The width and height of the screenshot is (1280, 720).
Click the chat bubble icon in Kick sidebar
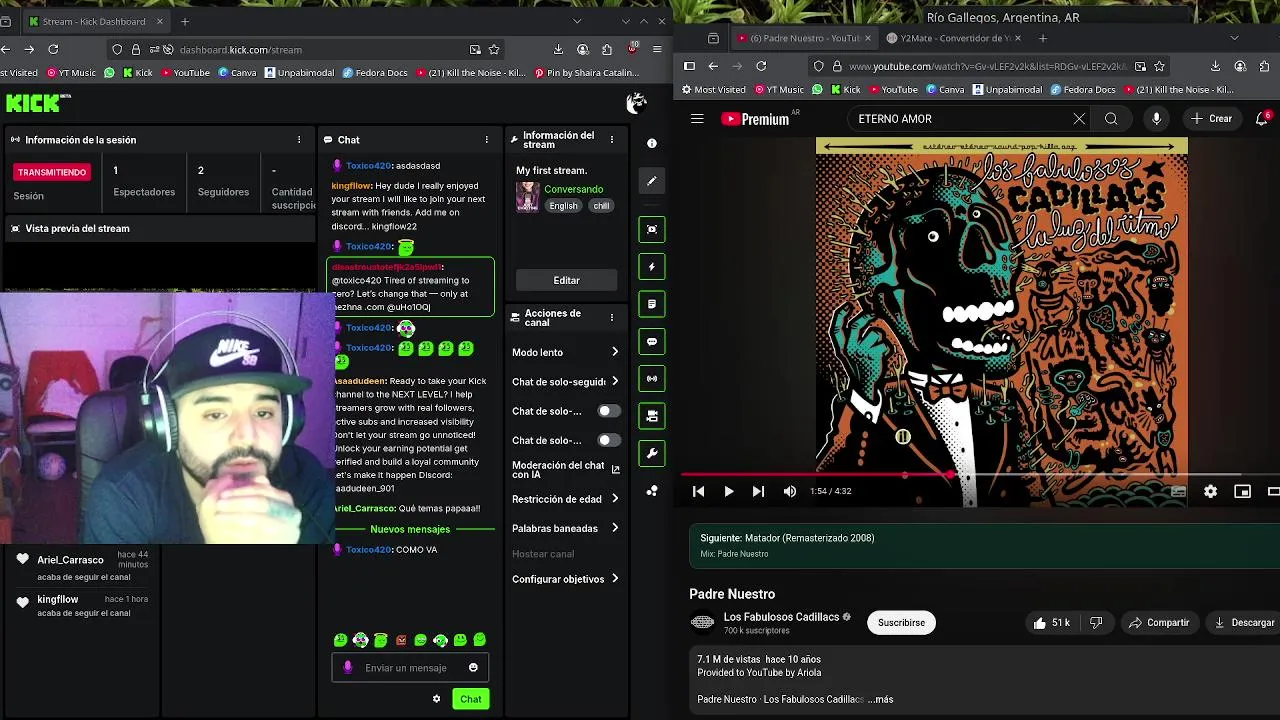pos(652,342)
